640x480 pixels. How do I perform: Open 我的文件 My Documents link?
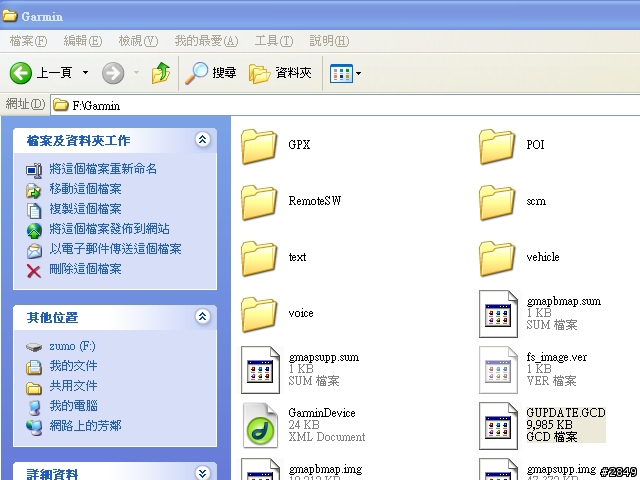pos(73,366)
